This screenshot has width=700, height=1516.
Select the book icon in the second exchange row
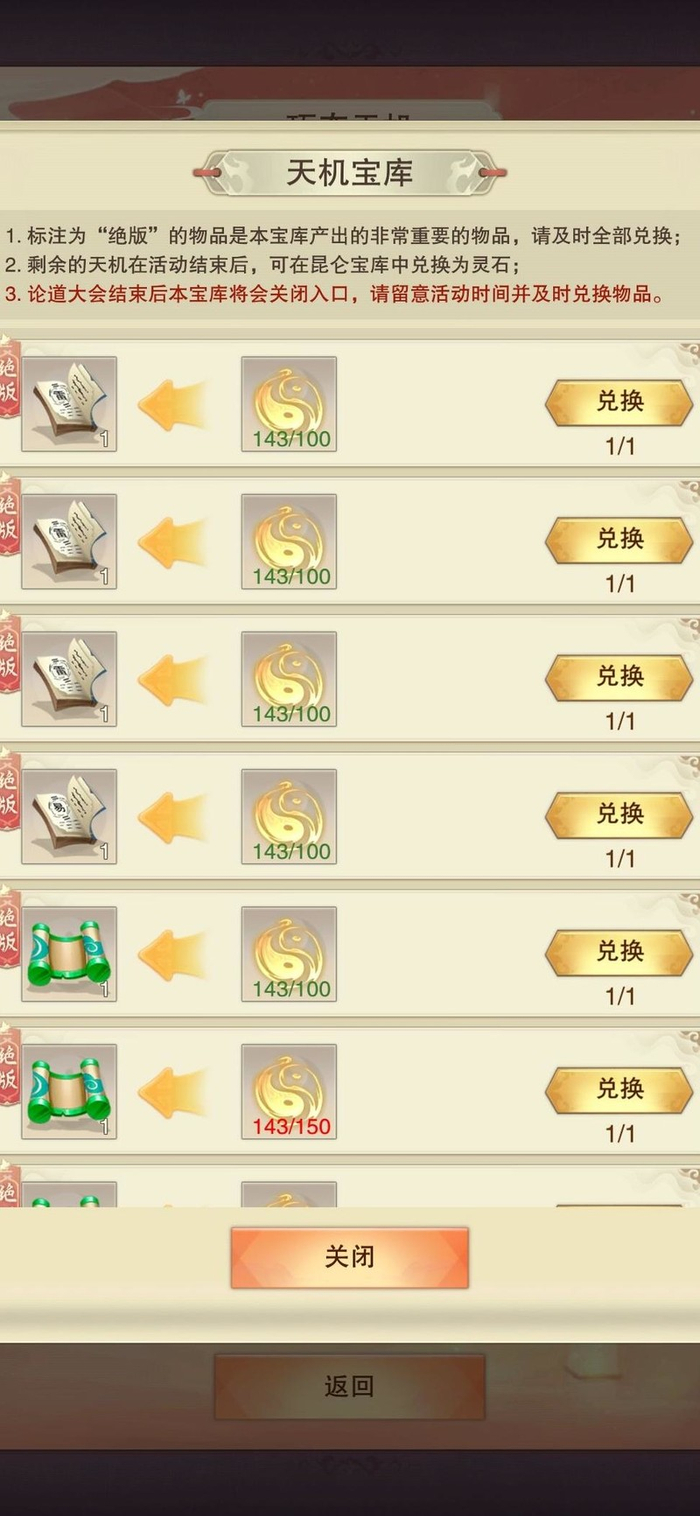pyautogui.click(x=69, y=541)
